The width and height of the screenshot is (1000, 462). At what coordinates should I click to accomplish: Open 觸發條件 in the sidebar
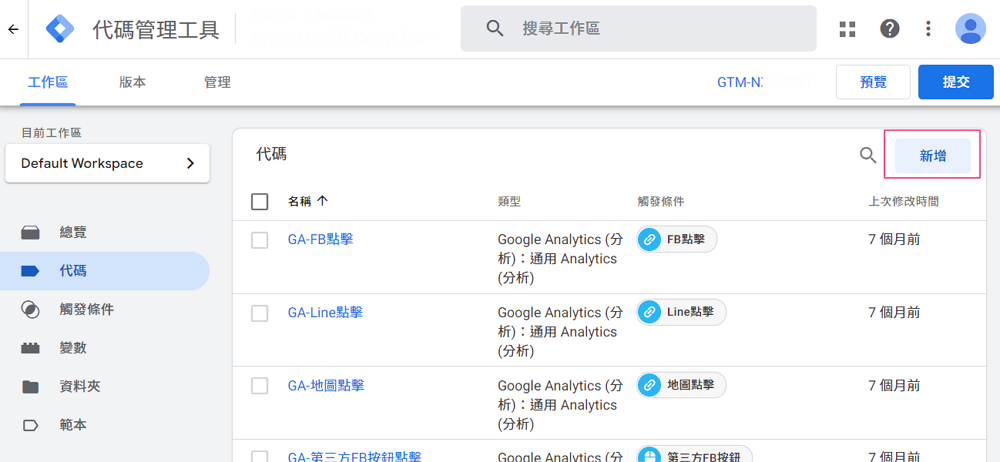105,309
